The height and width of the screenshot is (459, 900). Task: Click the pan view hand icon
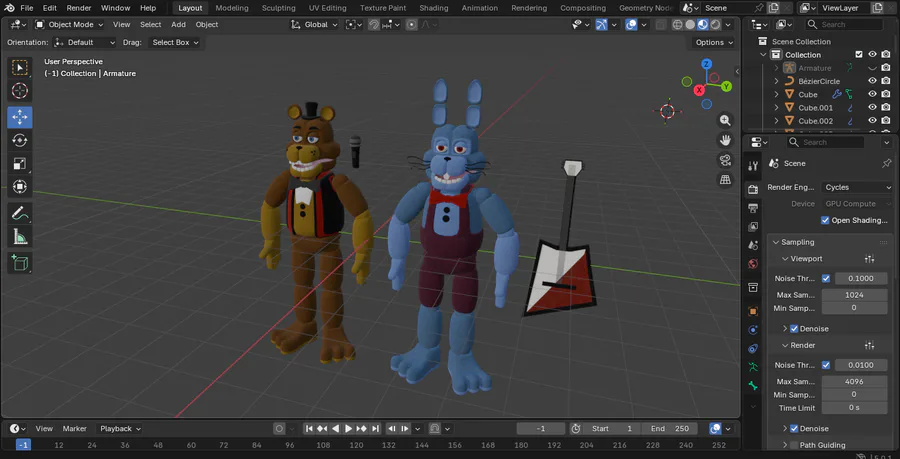coord(726,140)
